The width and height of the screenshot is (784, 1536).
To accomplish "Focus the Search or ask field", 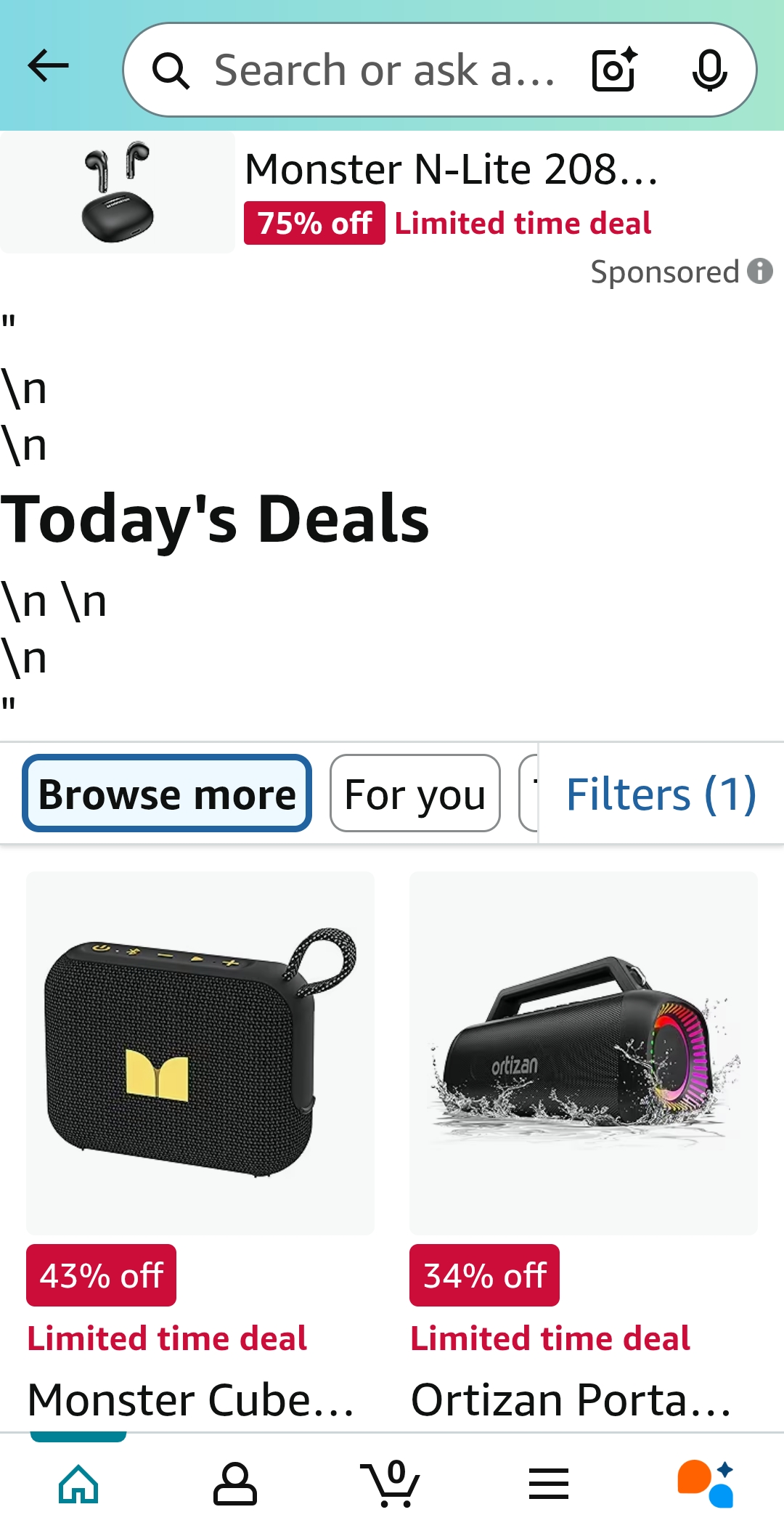I will coord(385,70).
